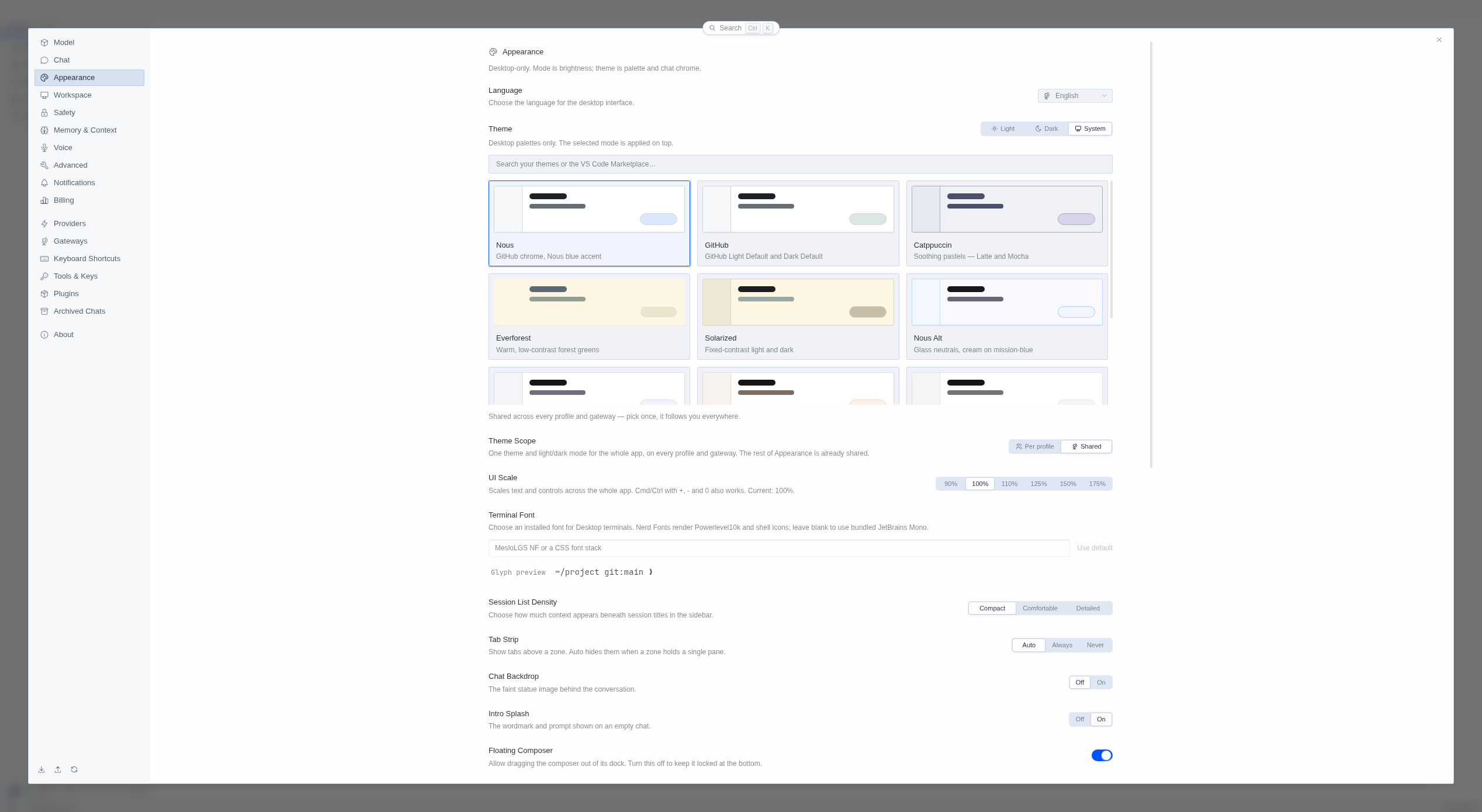
Task: Open the Keyboard Shortcuts page
Action: 89,259
